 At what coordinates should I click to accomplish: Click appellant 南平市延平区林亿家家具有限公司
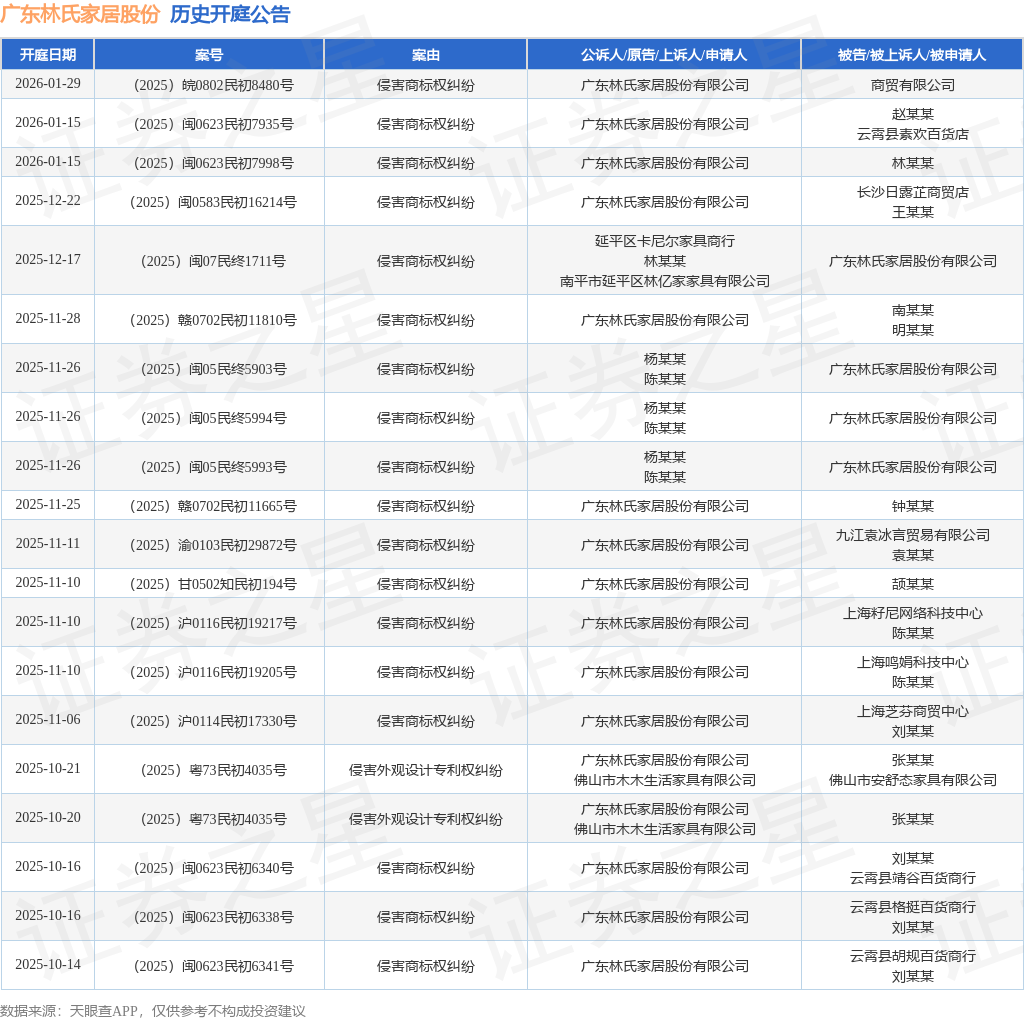point(664,281)
